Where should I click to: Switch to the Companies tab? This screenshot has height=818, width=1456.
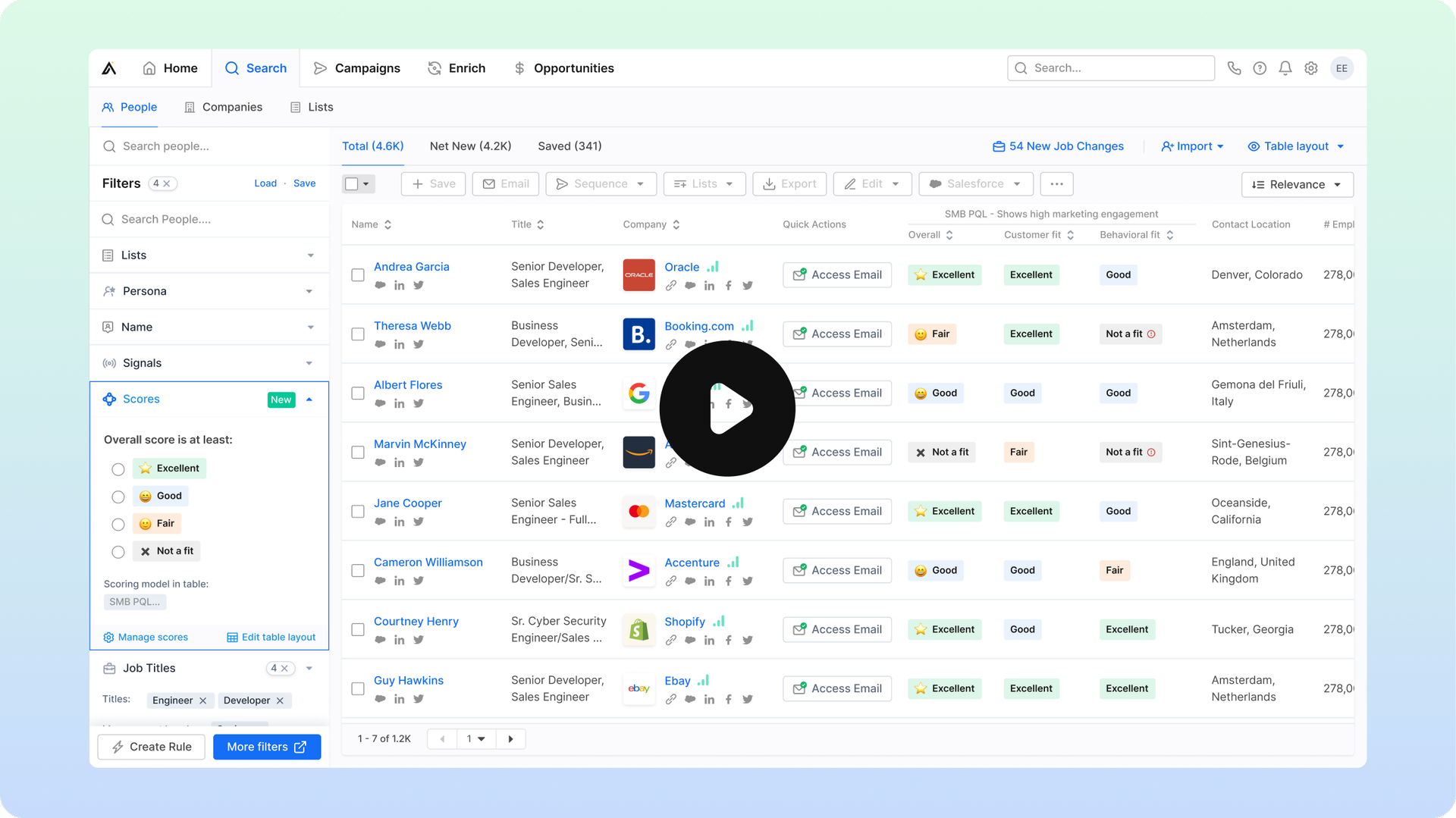click(x=223, y=107)
